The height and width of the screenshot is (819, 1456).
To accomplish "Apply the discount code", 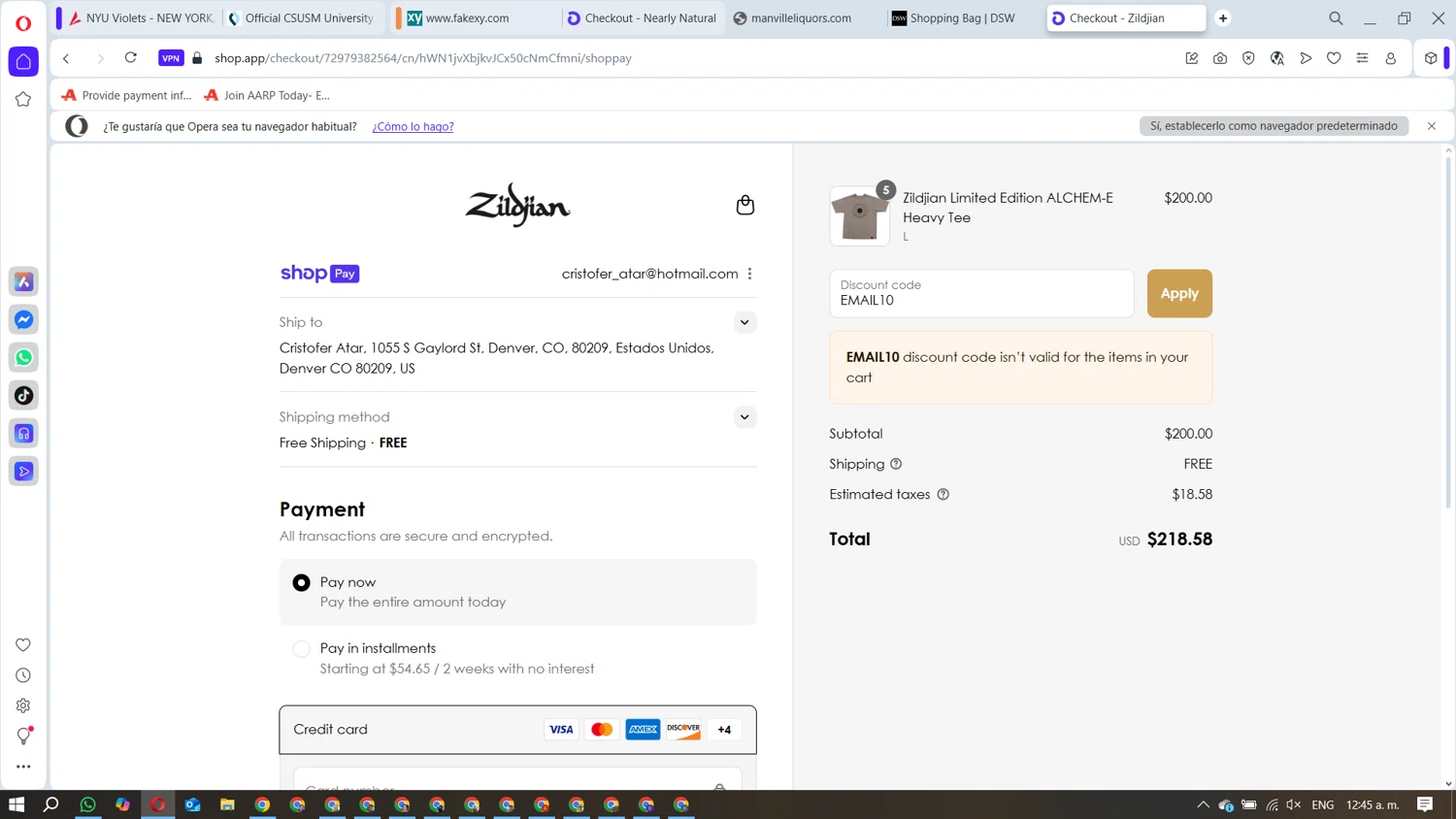I will [1179, 293].
